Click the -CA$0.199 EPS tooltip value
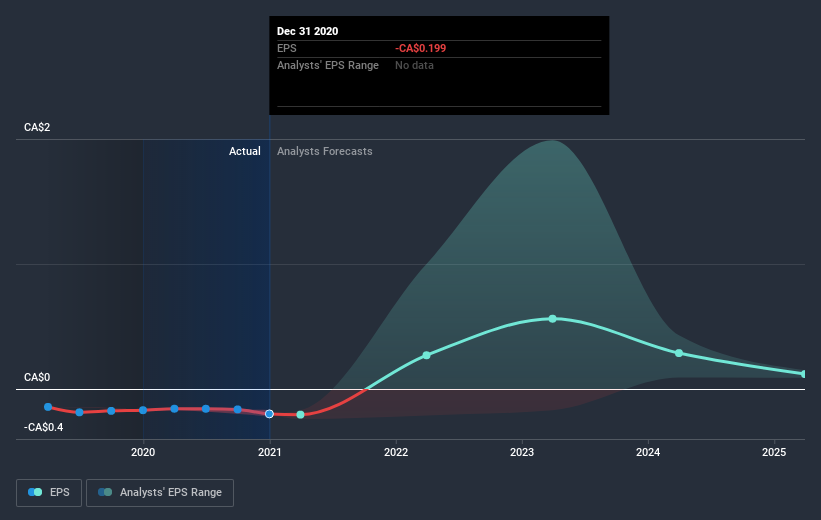 tap(420, 48)
